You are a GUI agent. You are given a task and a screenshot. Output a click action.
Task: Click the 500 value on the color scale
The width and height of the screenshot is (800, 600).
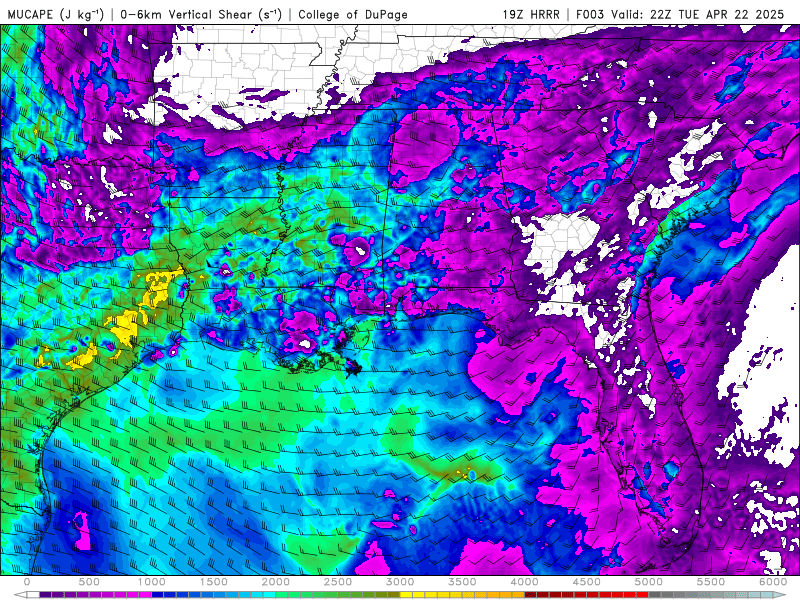(89, 582)
